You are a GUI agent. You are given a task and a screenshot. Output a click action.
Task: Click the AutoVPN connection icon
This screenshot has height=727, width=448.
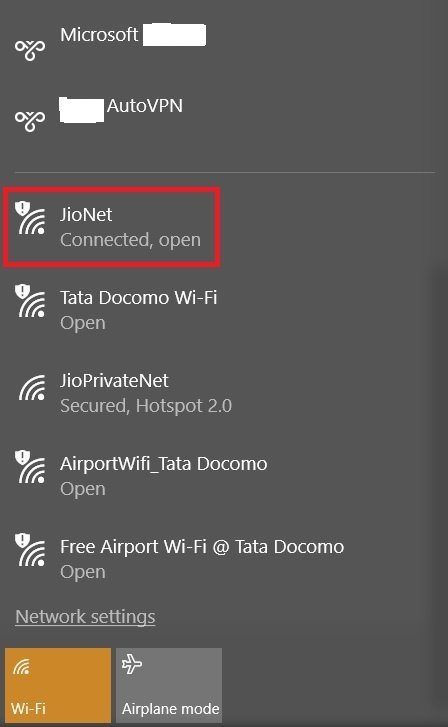coord(30,121)
